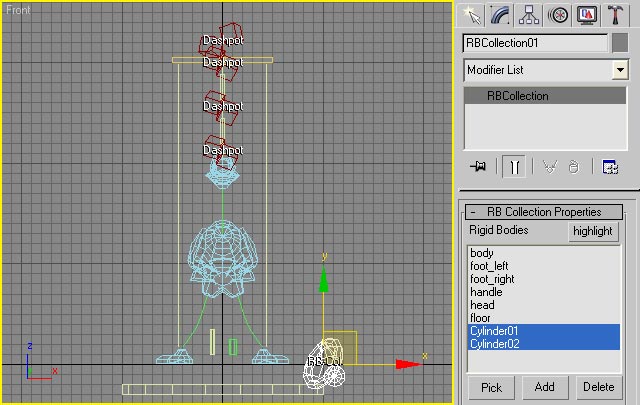This screenshot has width=640, height=405.
Task: Click the Pin Stack icon
Action: 478,167
